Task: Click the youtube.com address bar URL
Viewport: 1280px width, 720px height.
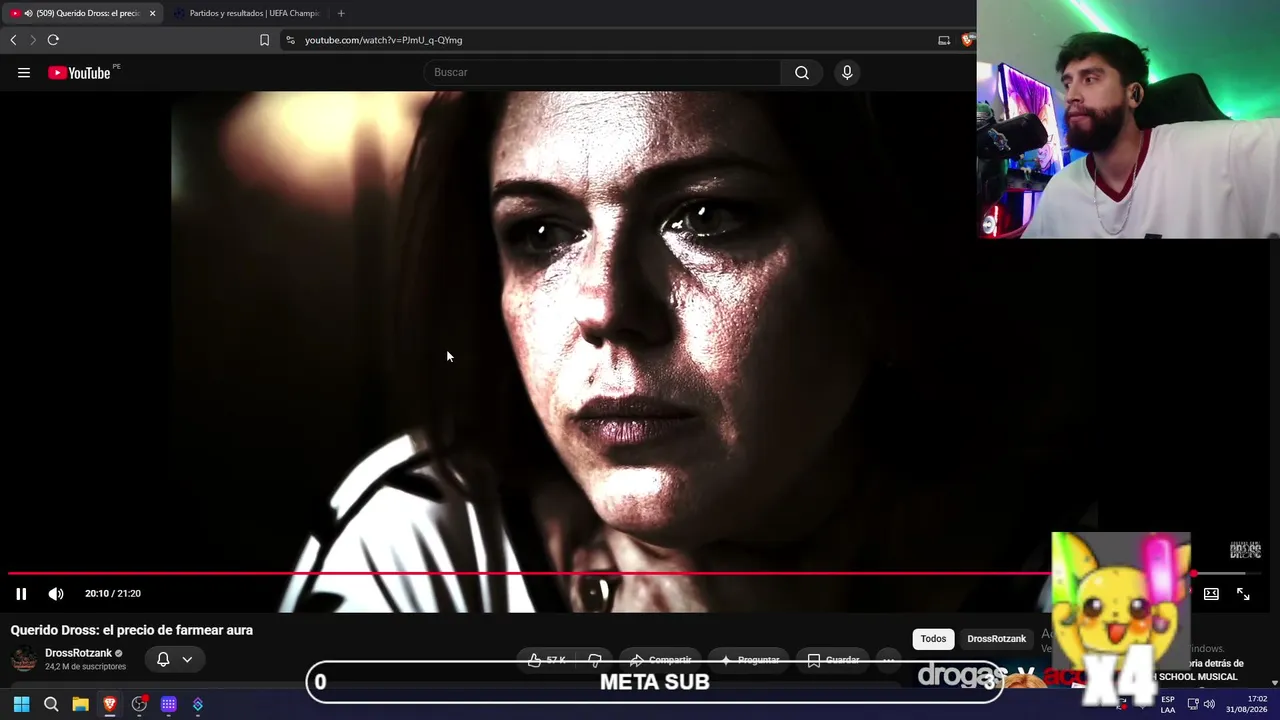Action: tap(383, 40)
